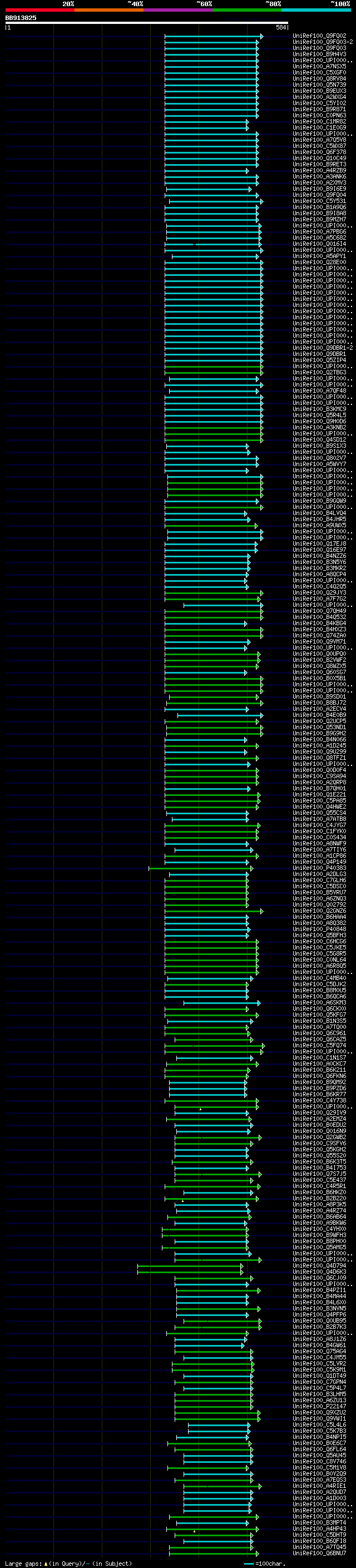Viewport: 356px width, 1568px height.
Task: Select label UniRef100_A2DLG3
Action: [x=319, y=874]
